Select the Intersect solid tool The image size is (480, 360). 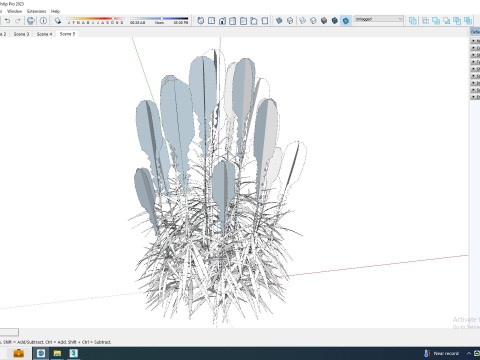point(426,21)
